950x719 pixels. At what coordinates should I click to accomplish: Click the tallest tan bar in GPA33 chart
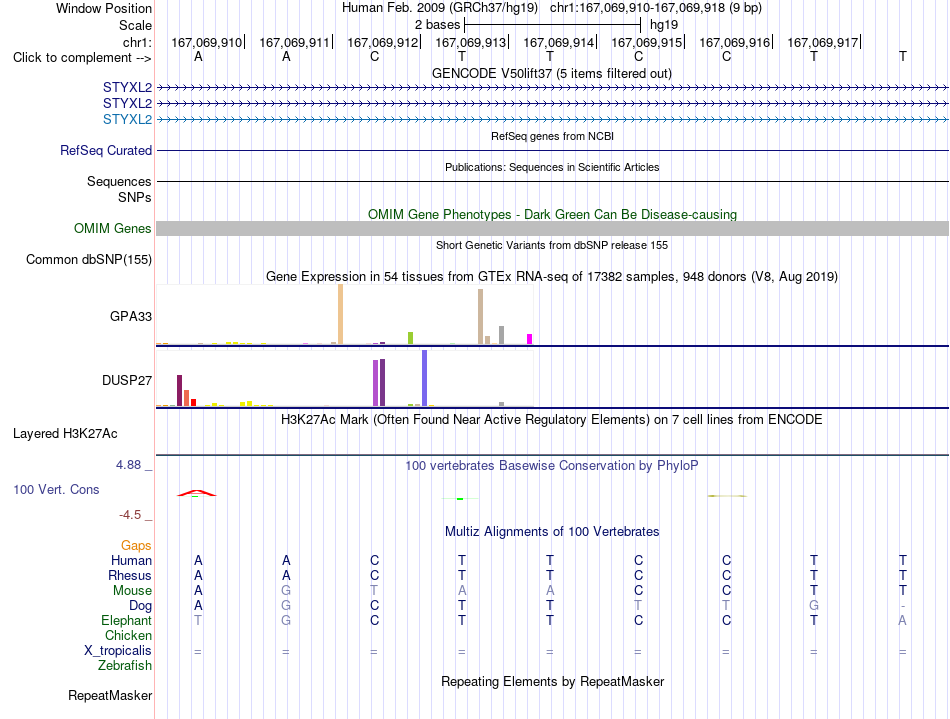(x=340, y=314)
